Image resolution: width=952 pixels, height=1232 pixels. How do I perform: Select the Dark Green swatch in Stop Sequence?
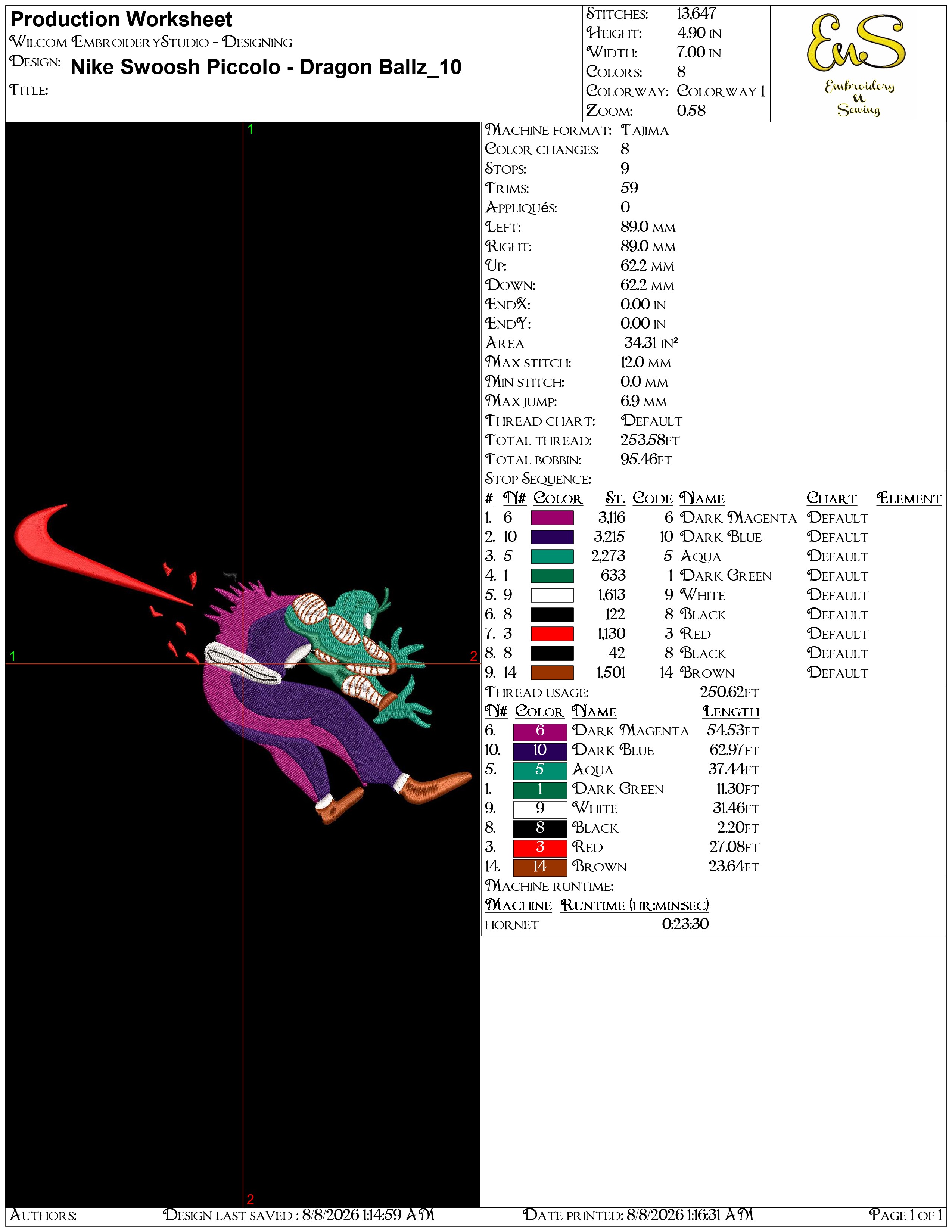(x=551, y=576)
